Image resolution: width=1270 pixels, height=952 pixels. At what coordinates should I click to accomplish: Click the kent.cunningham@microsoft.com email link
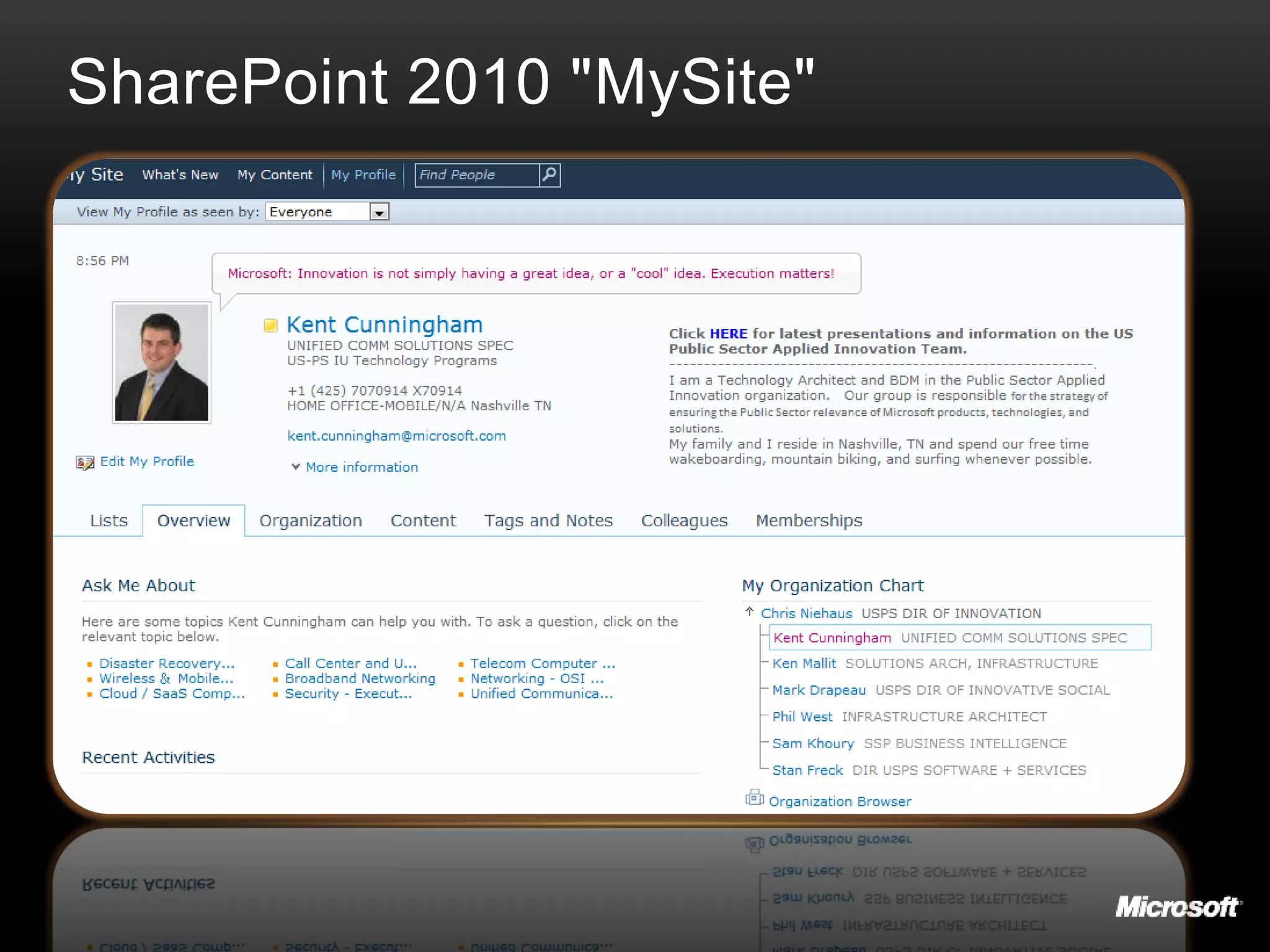396,436
